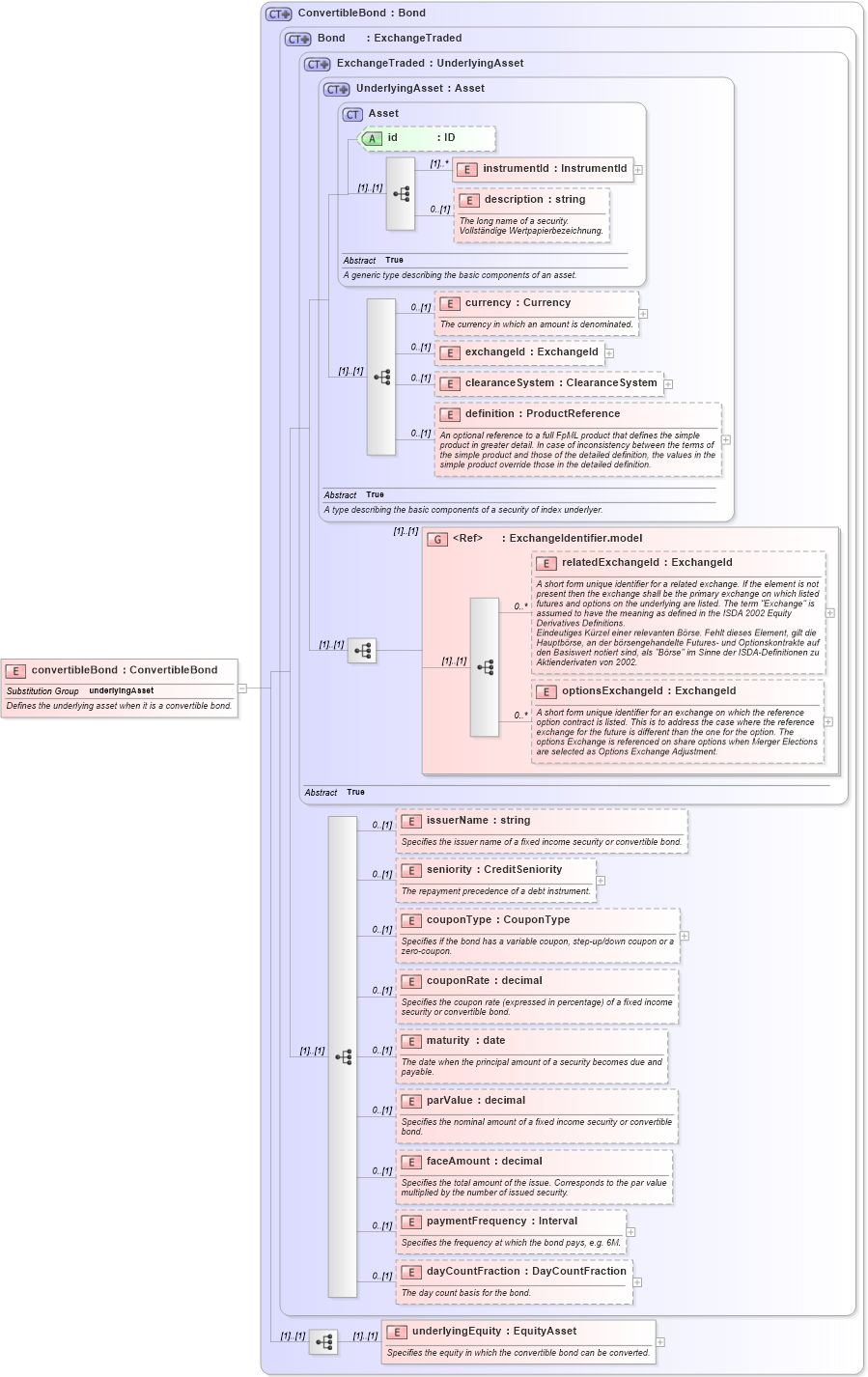Select the G icon of ExchangeIdentifier.model group

point(436,538)
